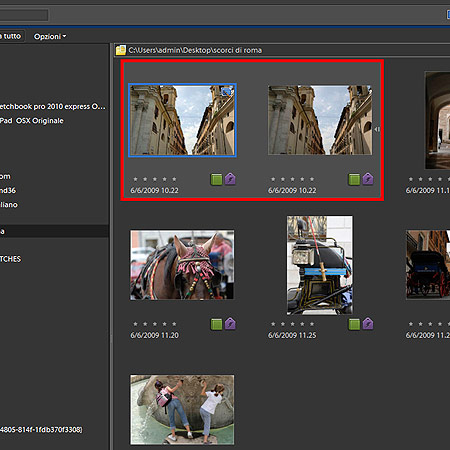This screenshot has height=450, width=450.
Task: Click version set badge on selected thumbnail corner
Action: pyautogui.click(x=227, y=91)
